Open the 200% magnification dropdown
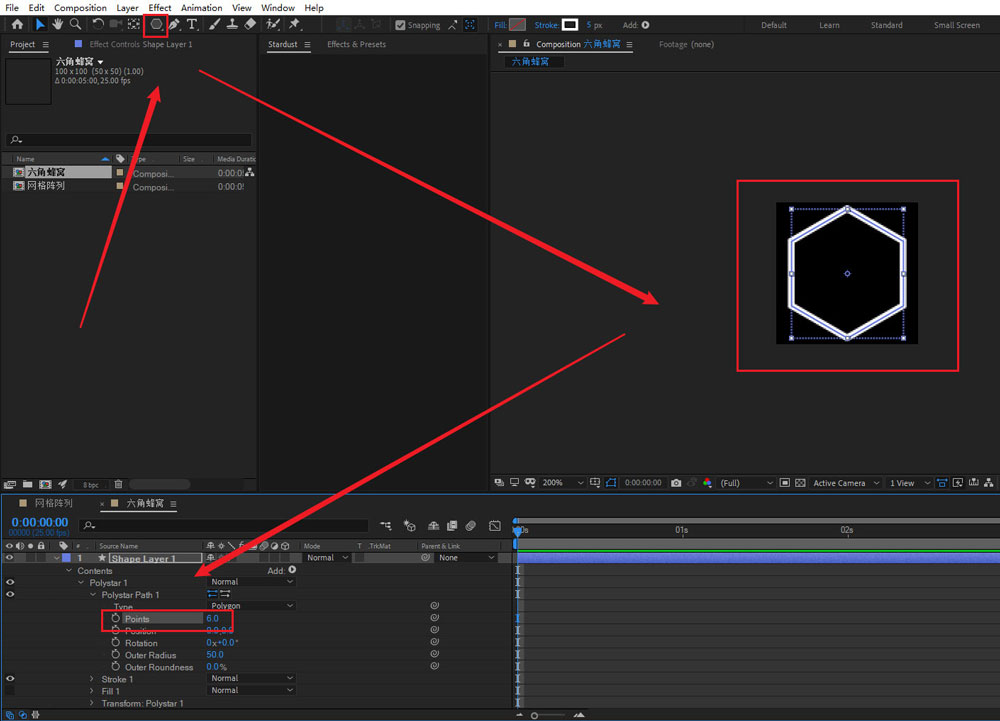 (x=565, y=483)
